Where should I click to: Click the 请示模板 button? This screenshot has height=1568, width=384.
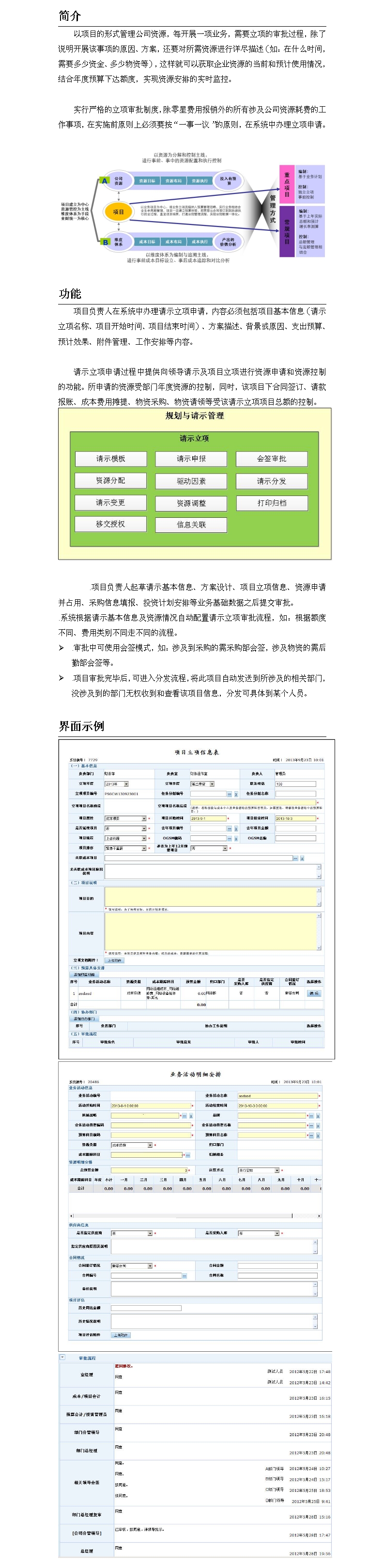coord(110,458)
